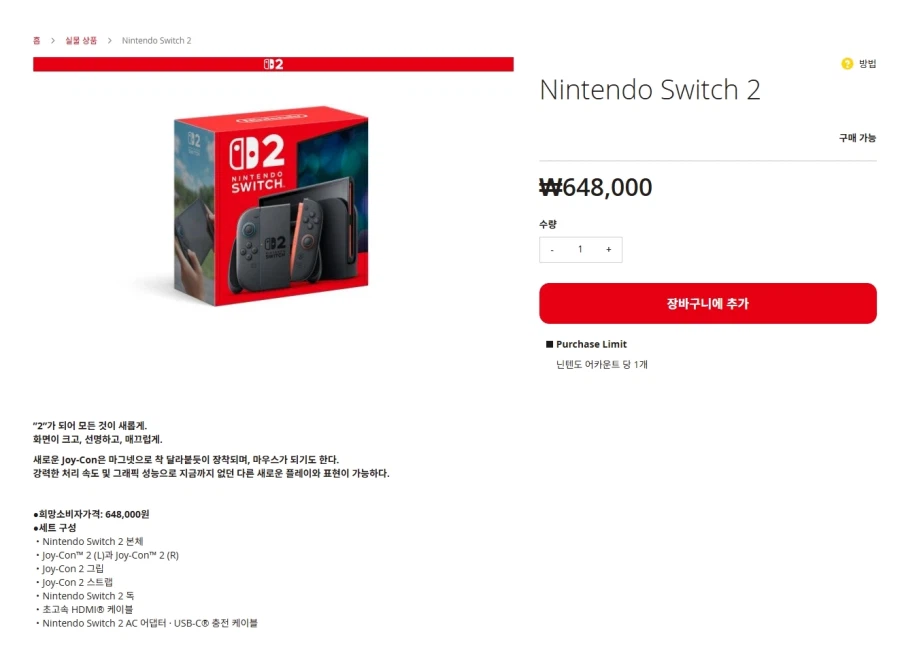The image size is (900, 647).
Task: Click the black square marker before Purchase Limit
Action: tap(548, 343)
